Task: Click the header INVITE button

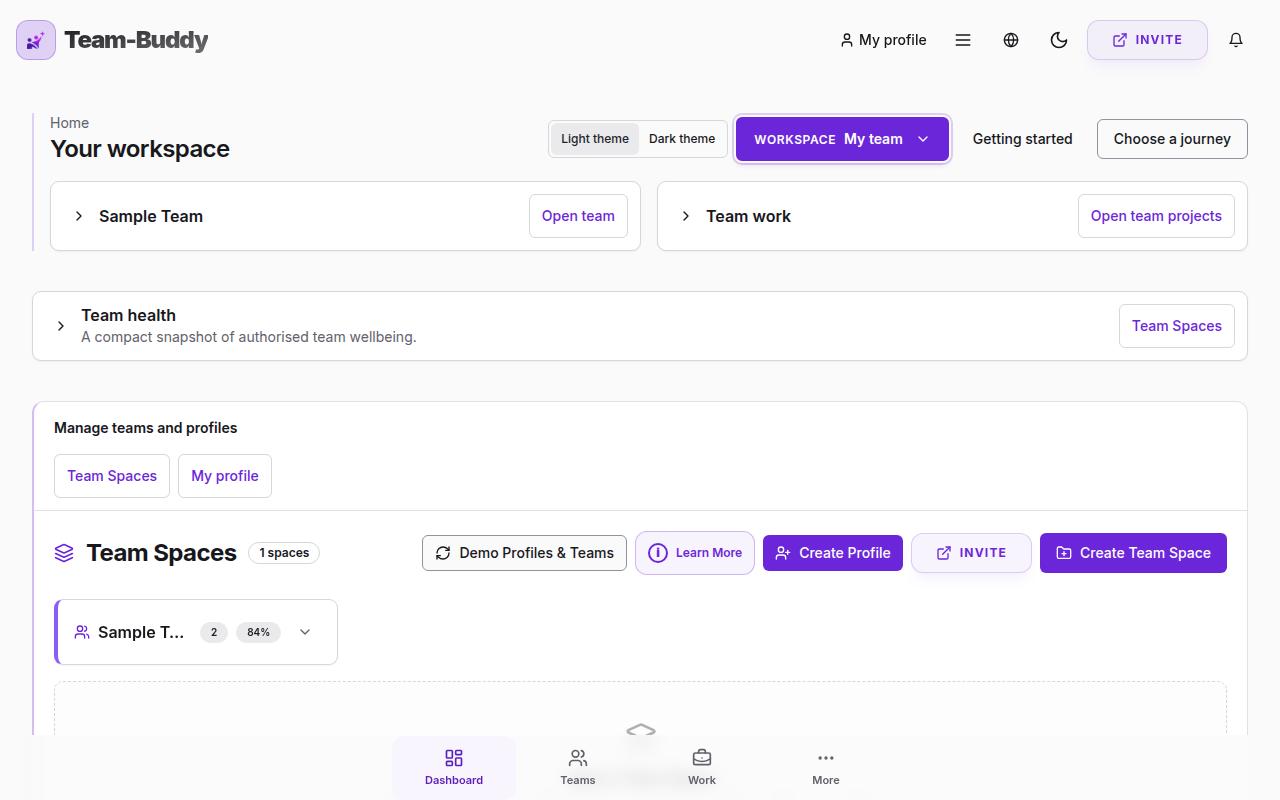Action: [x=1147, y=40]
